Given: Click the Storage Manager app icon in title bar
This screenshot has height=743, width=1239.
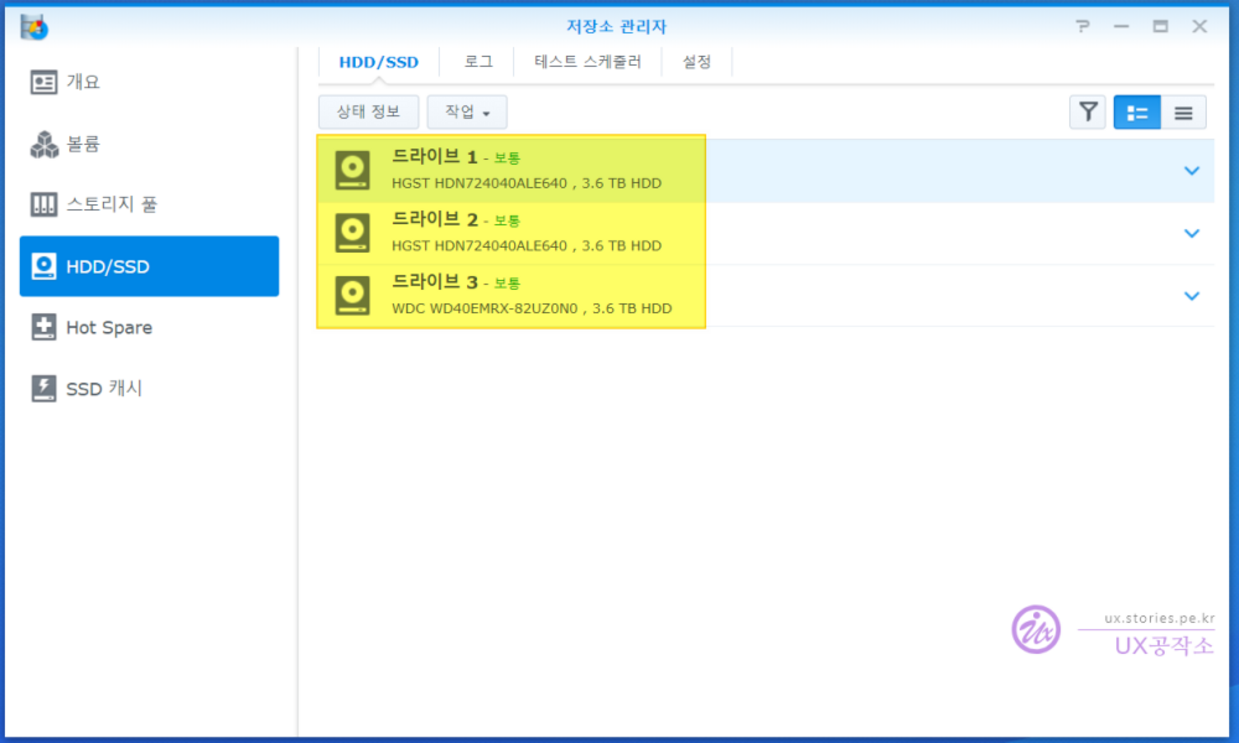Looking at the screenshot, I should point(34,26).
